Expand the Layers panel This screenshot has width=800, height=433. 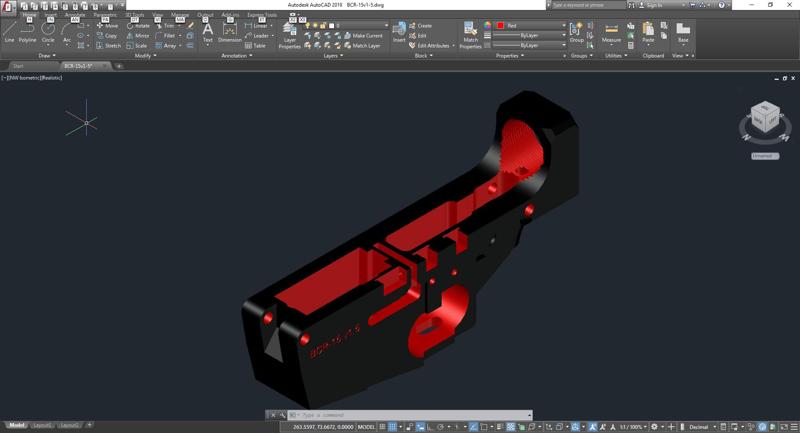(x=333, y=56)
